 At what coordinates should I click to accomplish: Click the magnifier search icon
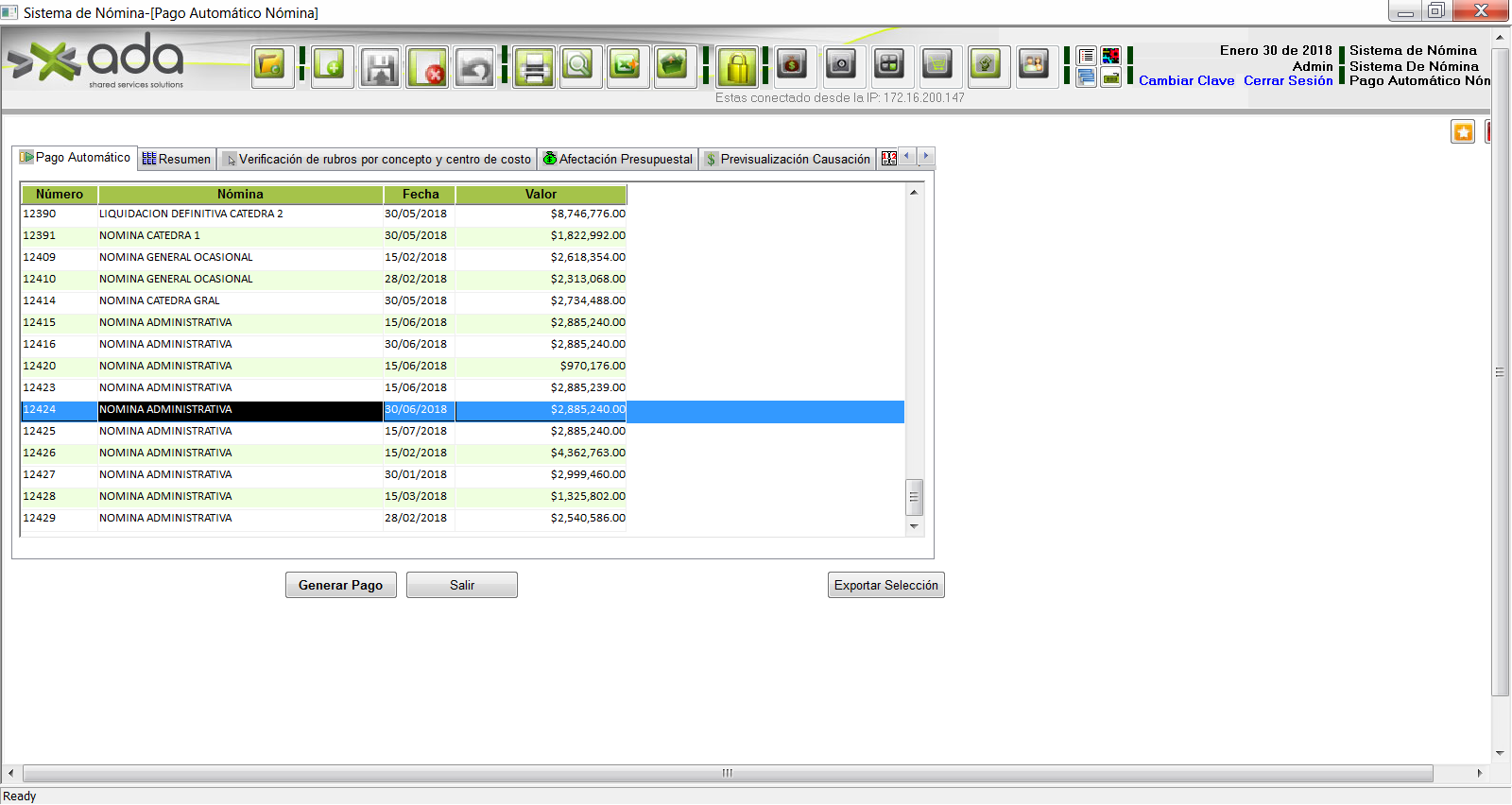(579, 67)
